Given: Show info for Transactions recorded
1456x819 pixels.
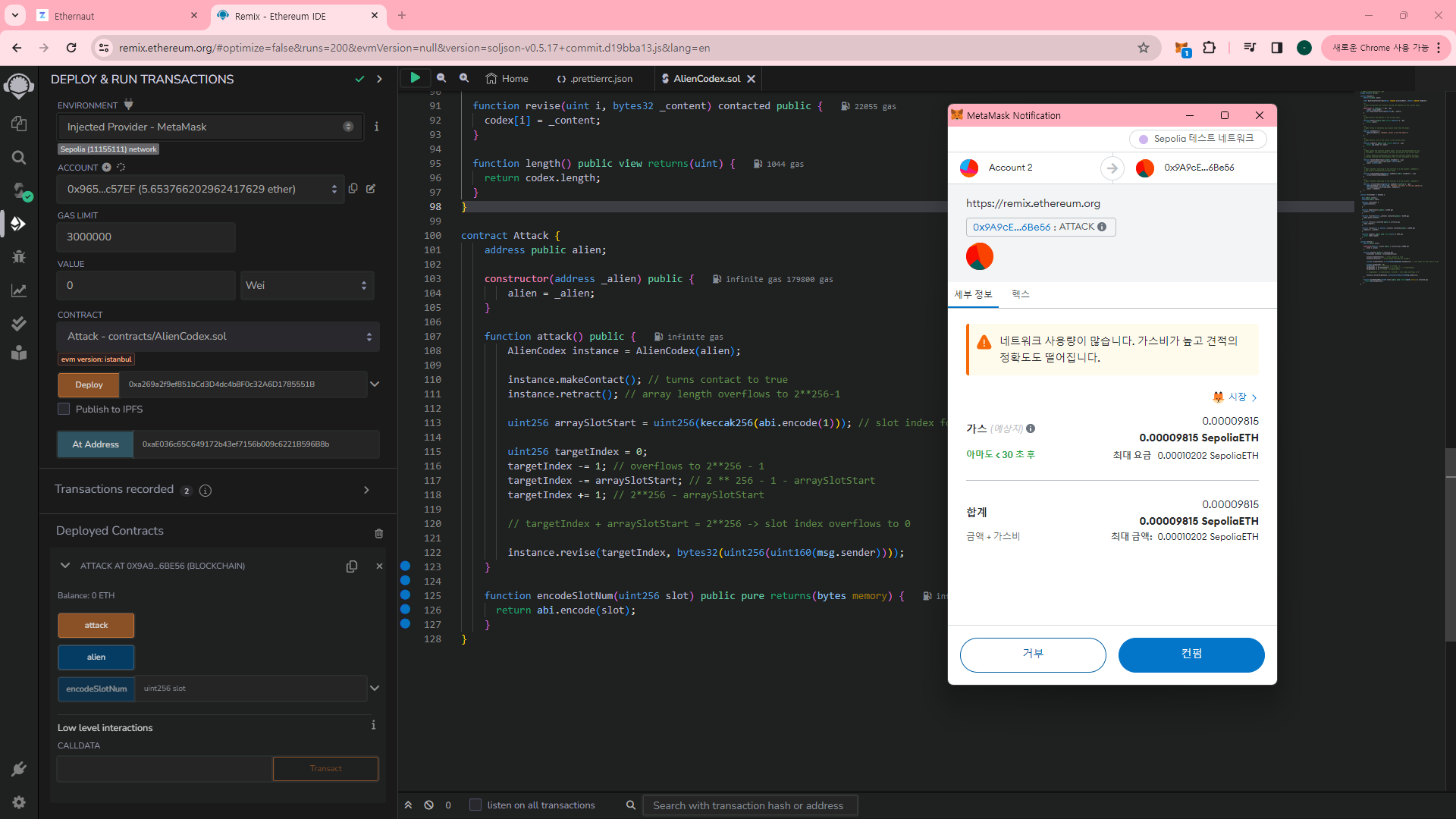Looking at the screenshot, I should (x=206, y=491).
